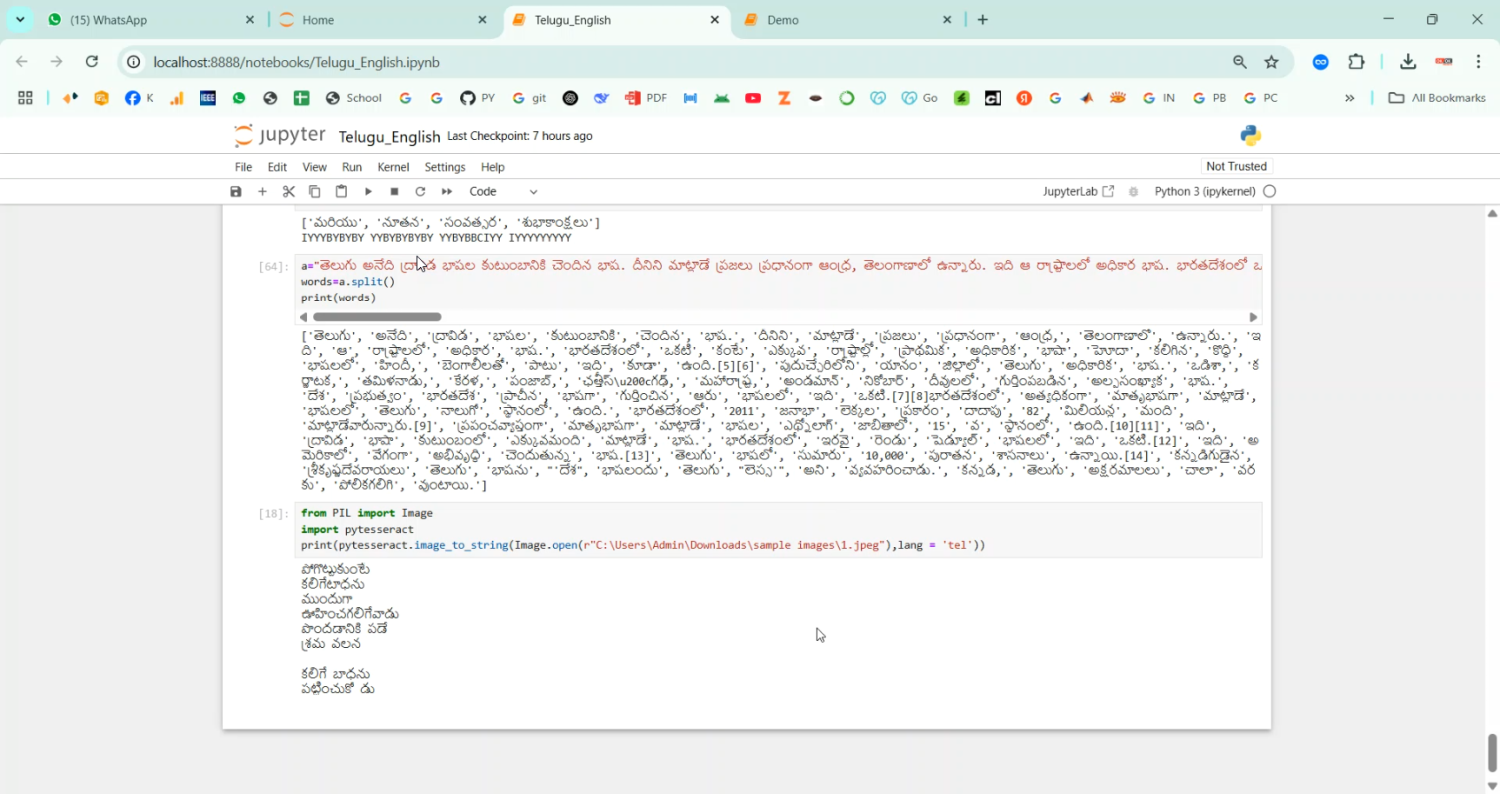Screen dimensions: 1500x794
Task: Insert a new cell with the plus icon
Action: (x=262, y=191)
